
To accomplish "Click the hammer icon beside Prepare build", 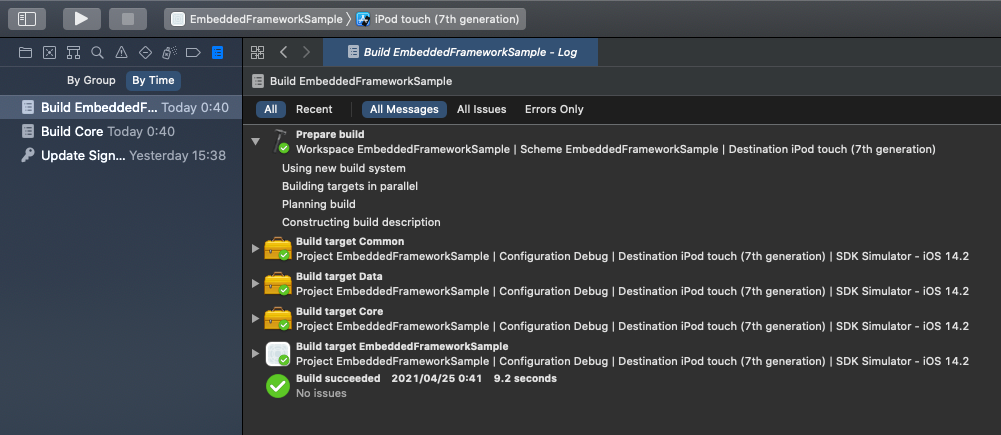I will click(279, 141).
